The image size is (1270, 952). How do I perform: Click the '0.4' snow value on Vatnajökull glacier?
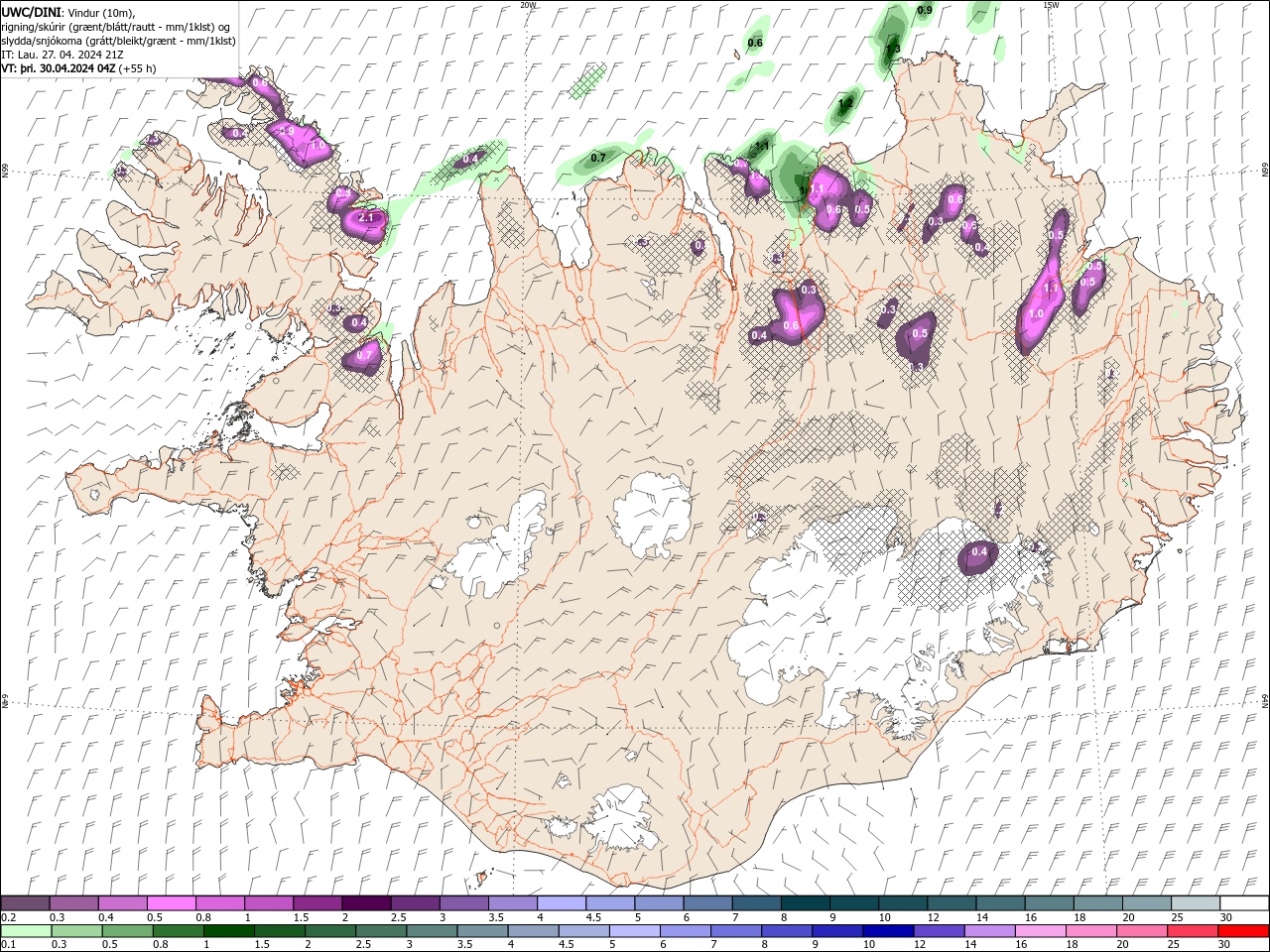[979, 551]
